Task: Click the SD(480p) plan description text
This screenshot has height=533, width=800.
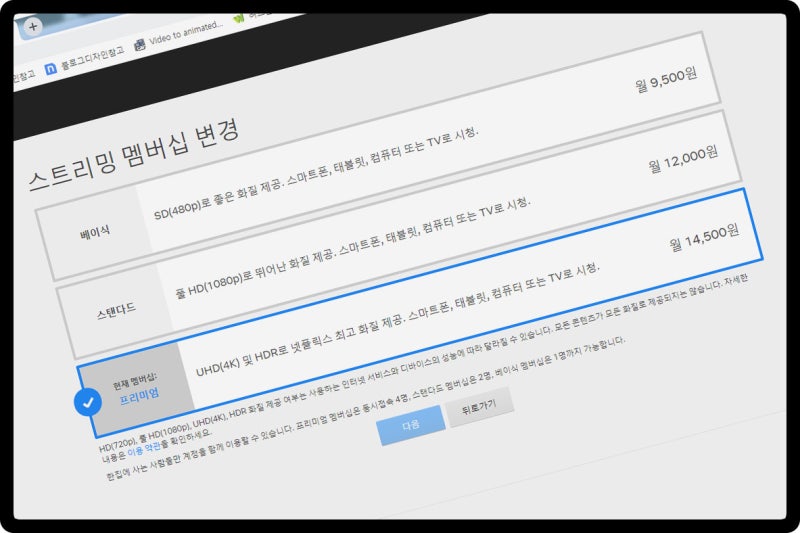Action: coord(316,172)
